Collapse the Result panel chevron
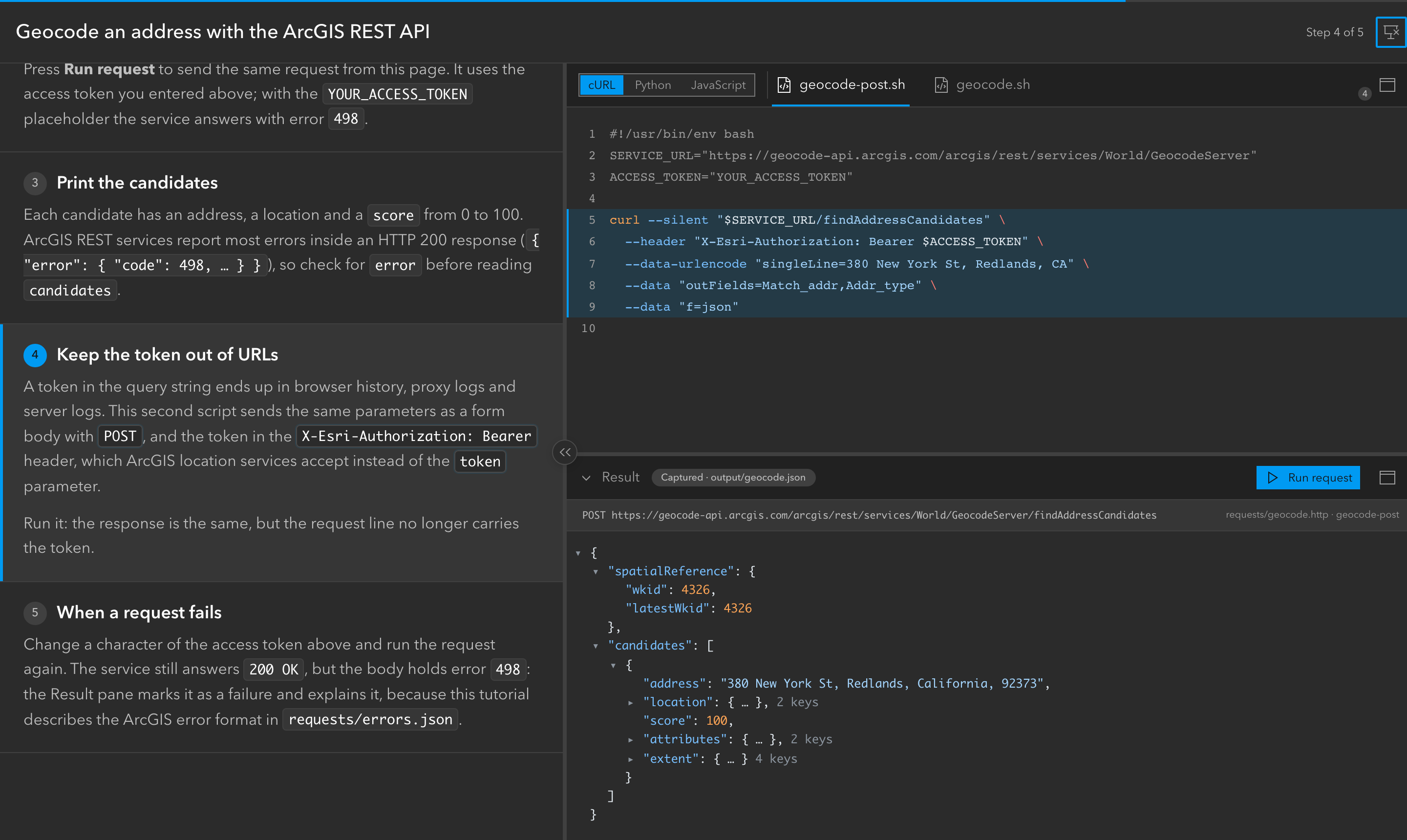The image size is (1407, 840). [587, 478]
